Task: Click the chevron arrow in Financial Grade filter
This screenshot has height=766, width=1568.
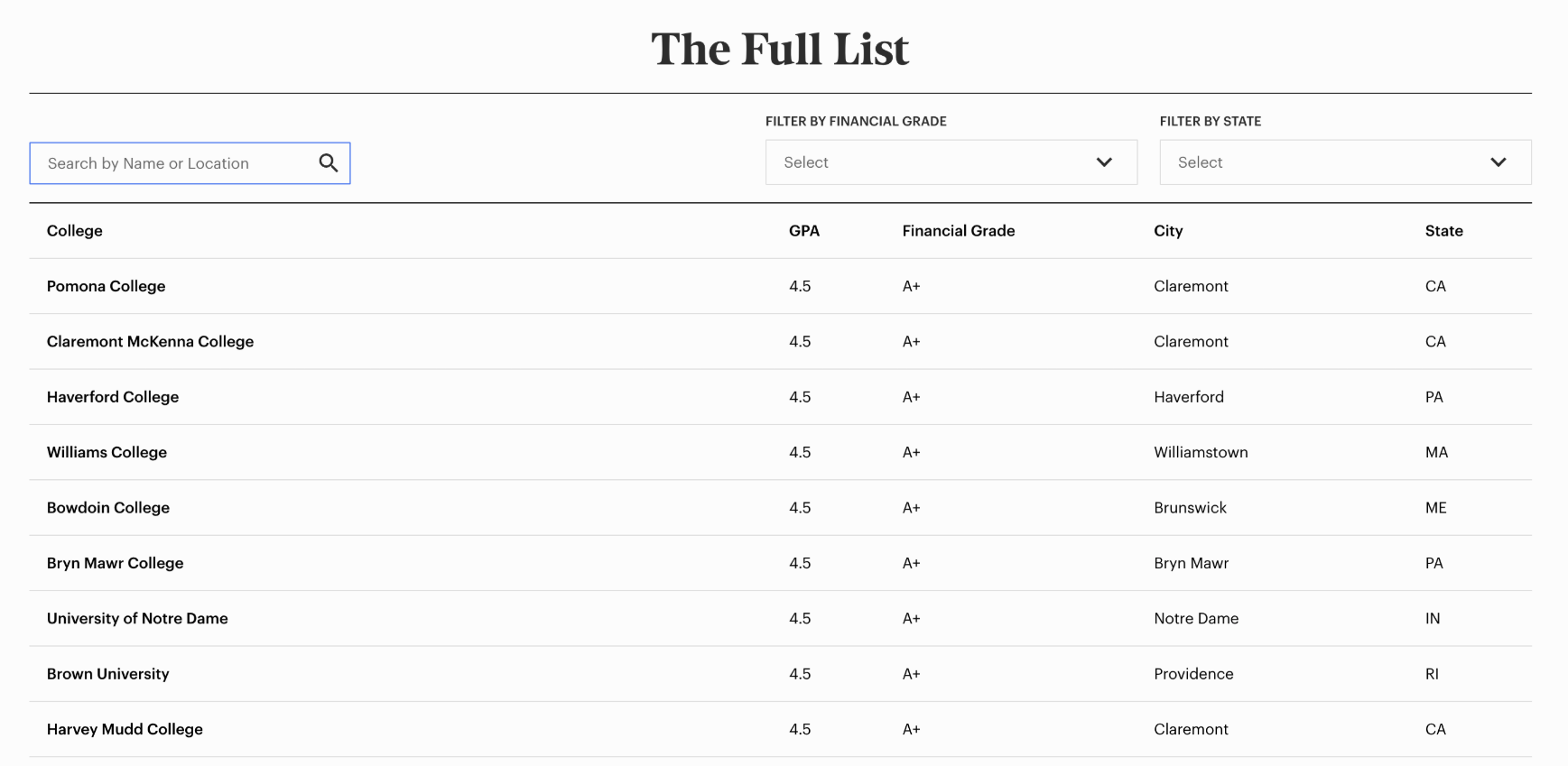Action: pos(1104,162)
